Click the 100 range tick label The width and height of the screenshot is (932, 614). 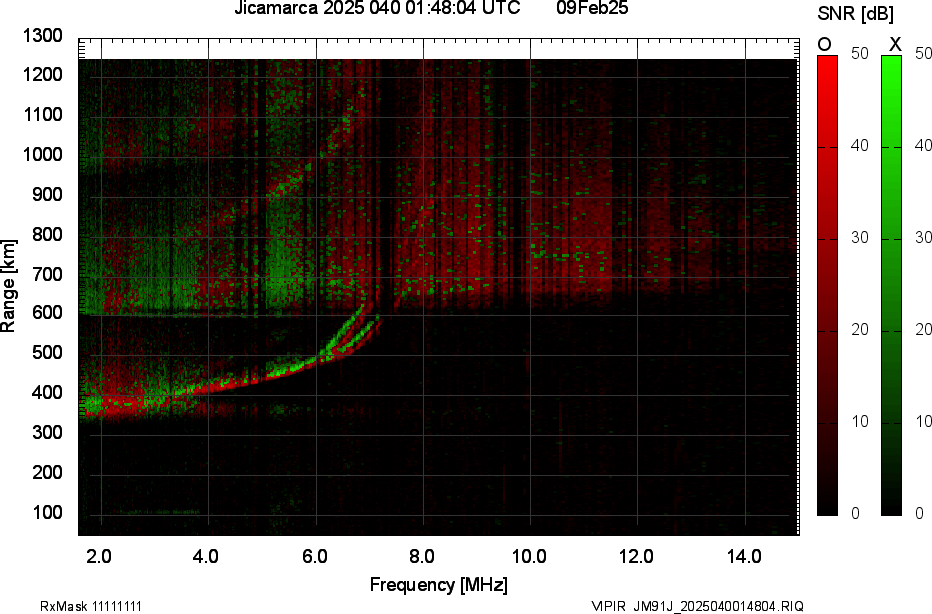tap(48, 512)
